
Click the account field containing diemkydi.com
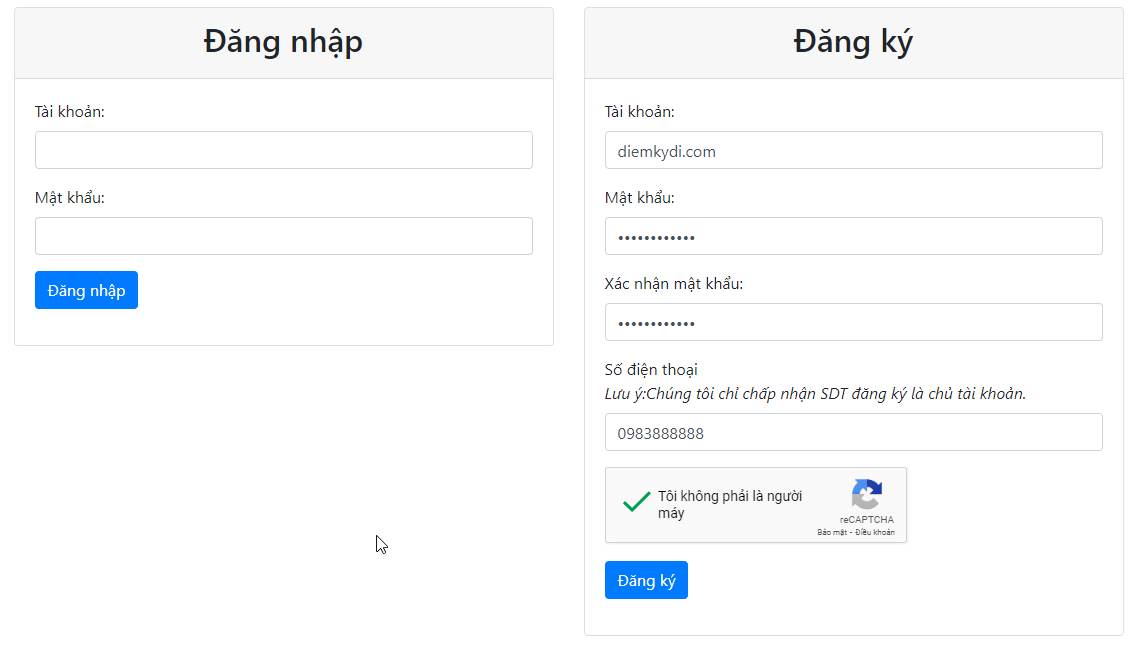(x=853, y=150)
